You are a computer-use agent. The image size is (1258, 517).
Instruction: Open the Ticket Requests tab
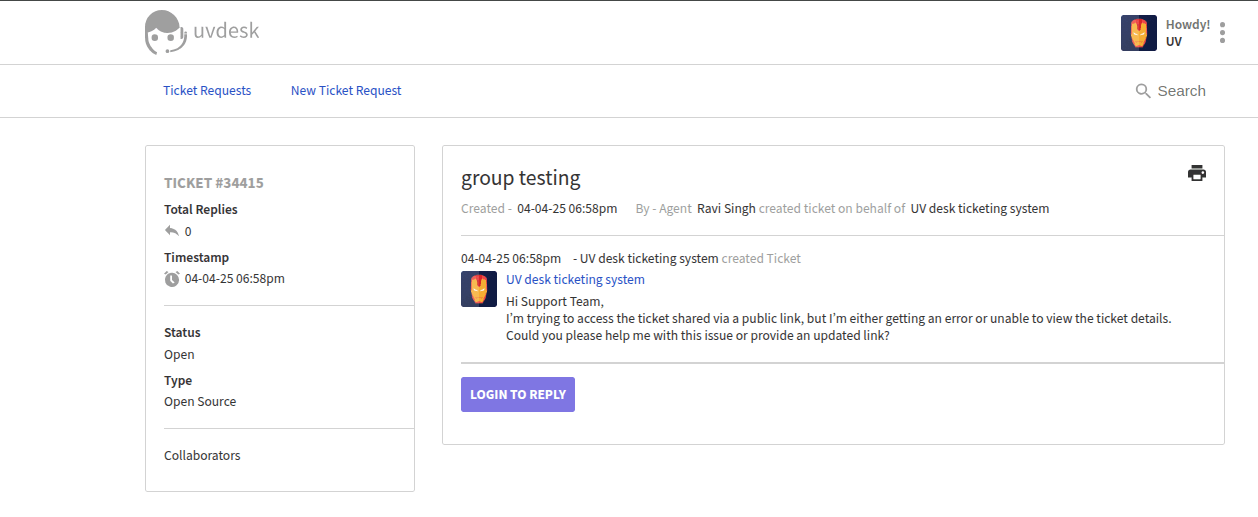pos(207,91)
